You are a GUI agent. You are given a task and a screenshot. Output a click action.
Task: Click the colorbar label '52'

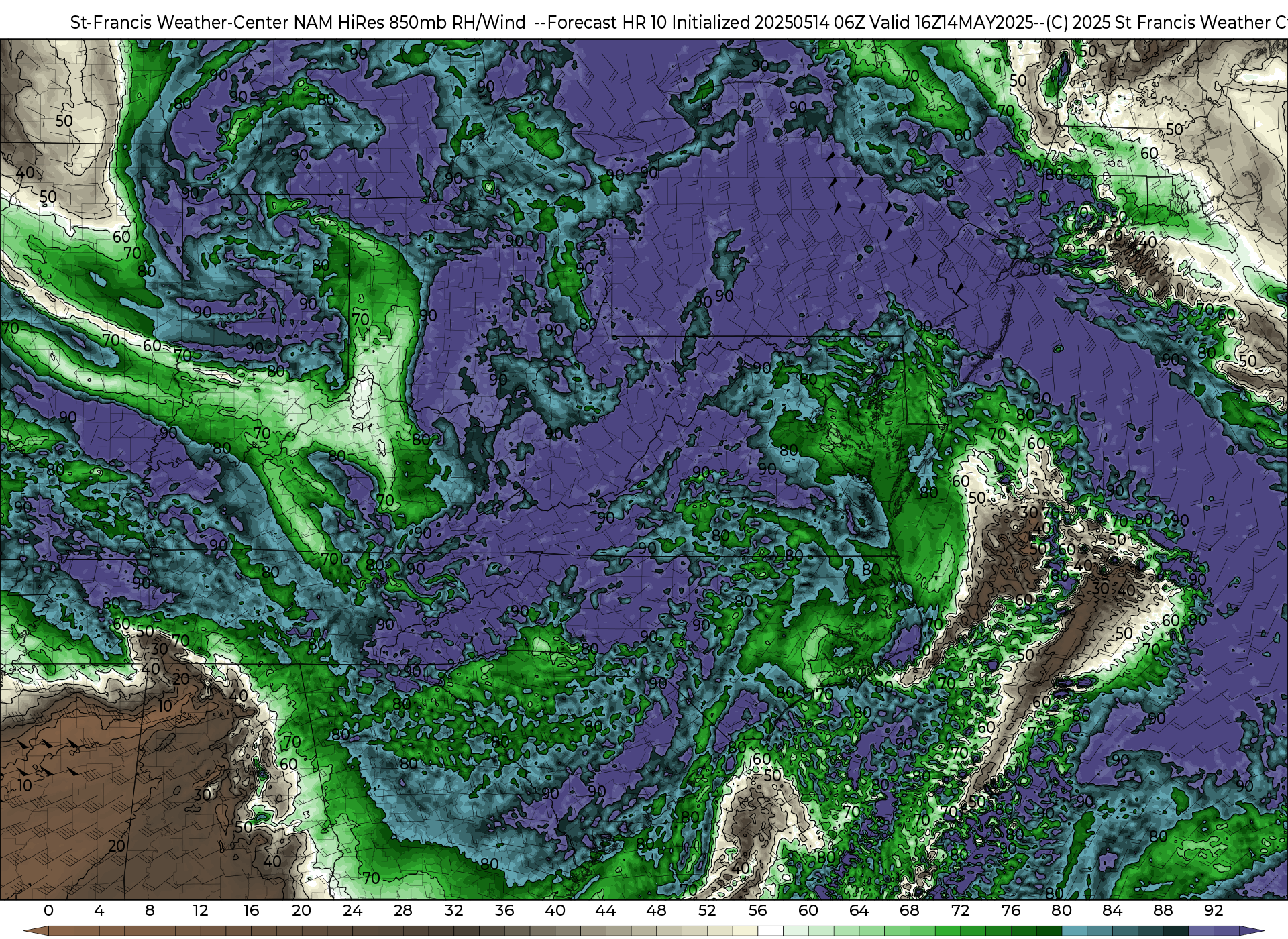coord(707,910)
